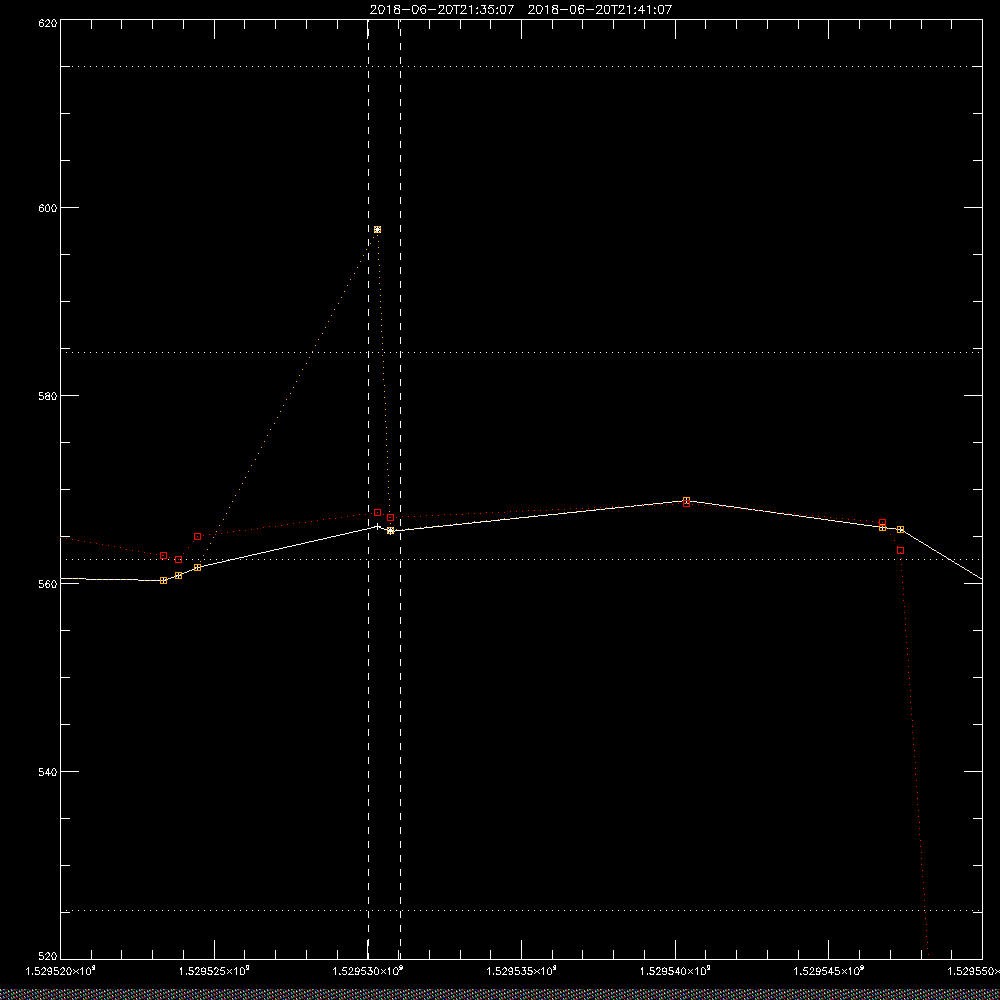Pick the outlier spike marker near 598
The height and width of the screenshot is (1000, 1000).
pyautogui.click(x=378, y=230)
